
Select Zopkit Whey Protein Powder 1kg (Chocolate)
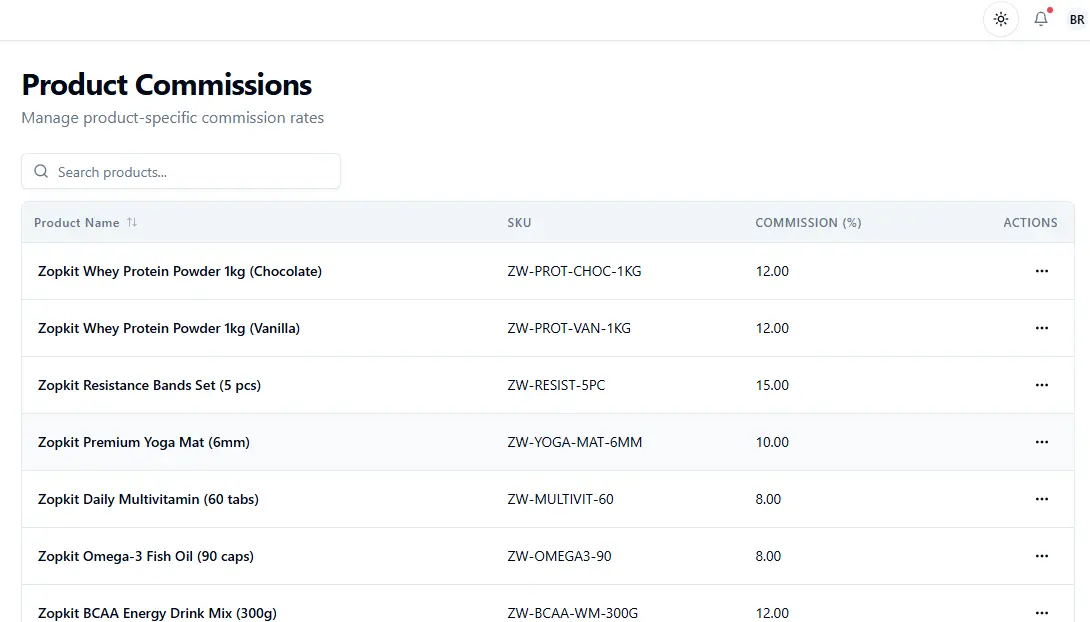[180, 271]
